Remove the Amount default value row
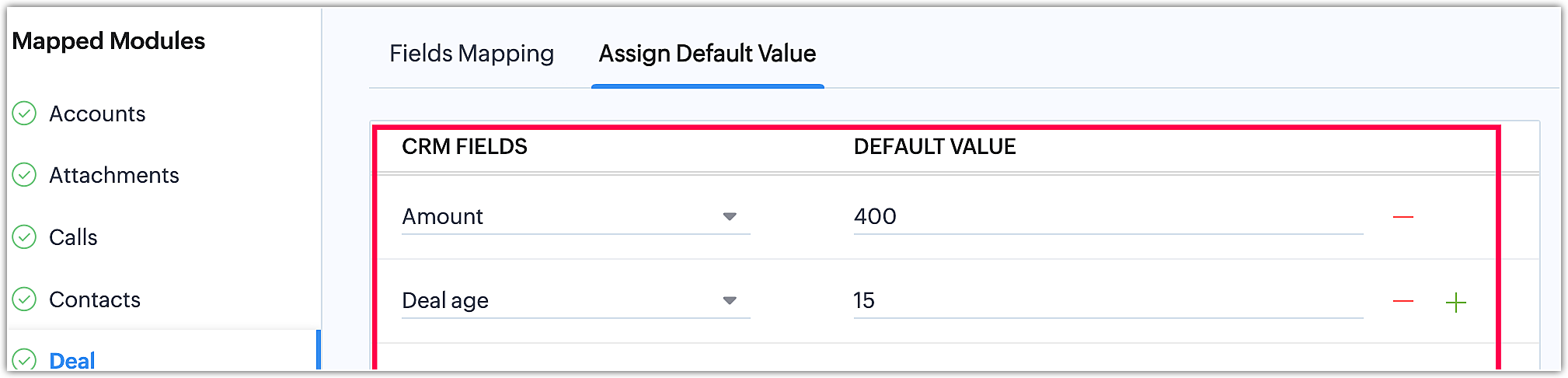 1402,217
